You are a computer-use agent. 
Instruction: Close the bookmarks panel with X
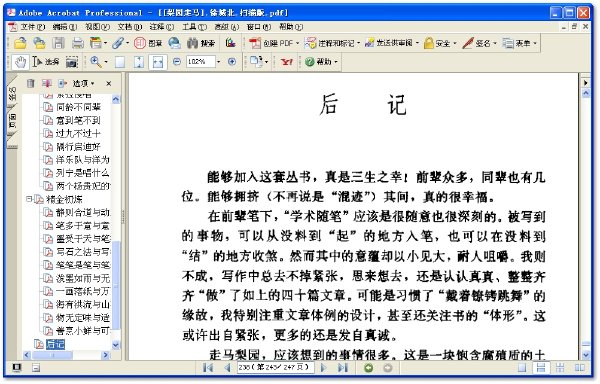click(109, 83)
